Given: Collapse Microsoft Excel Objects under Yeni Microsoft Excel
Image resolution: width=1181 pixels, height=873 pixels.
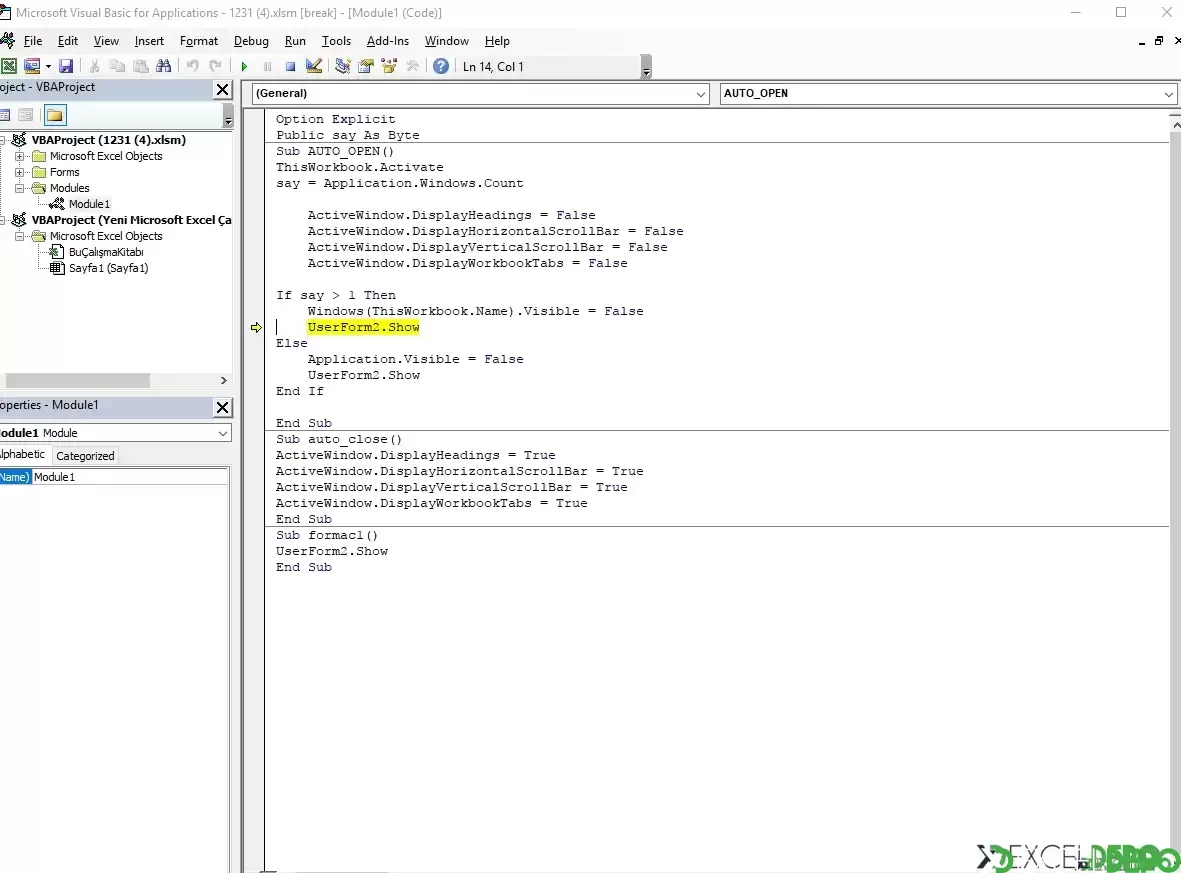Looking at the screenshot, I should pos(20,236).
